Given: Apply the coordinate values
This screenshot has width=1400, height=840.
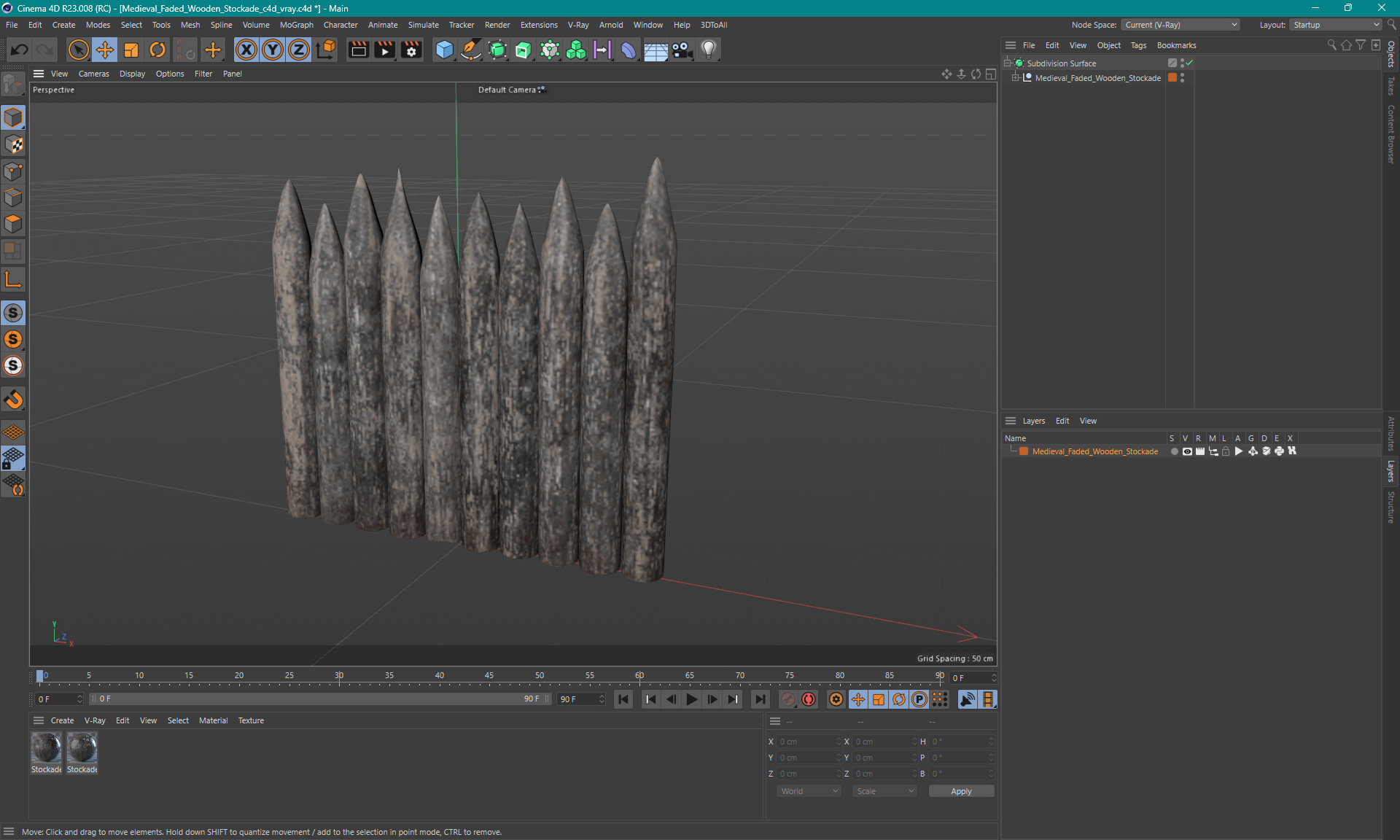Looking at the screenshot, I should (x=961, y=791).
